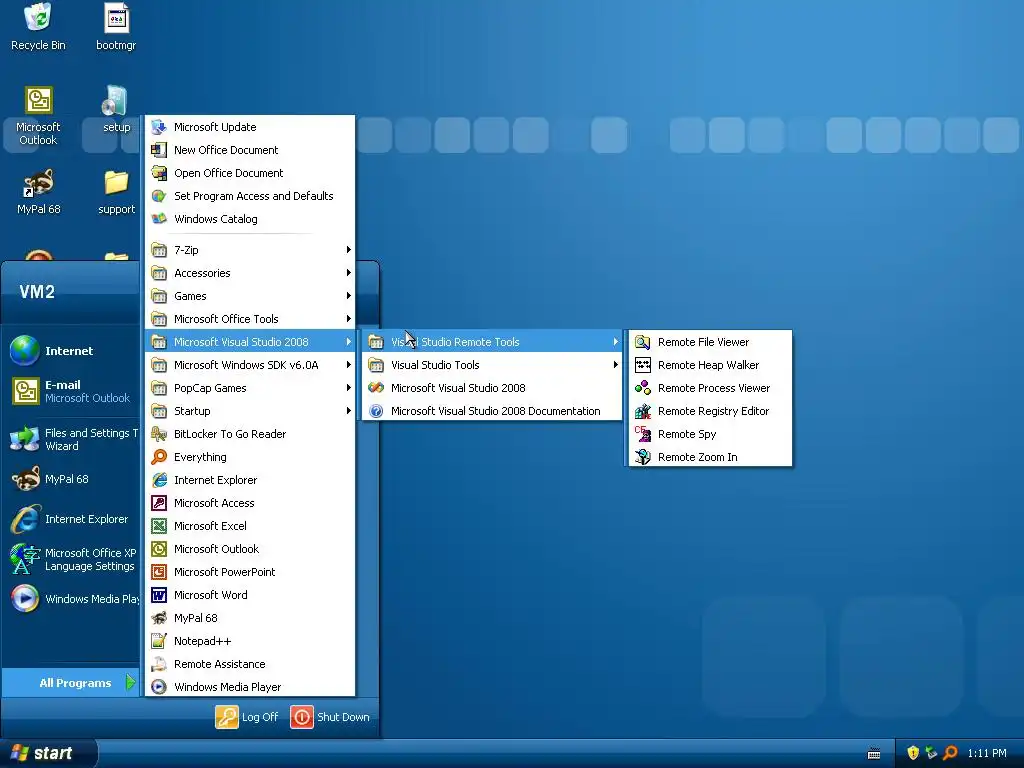Click the Everything search icon
The image size is (1024, 768).
pos(159,457)
